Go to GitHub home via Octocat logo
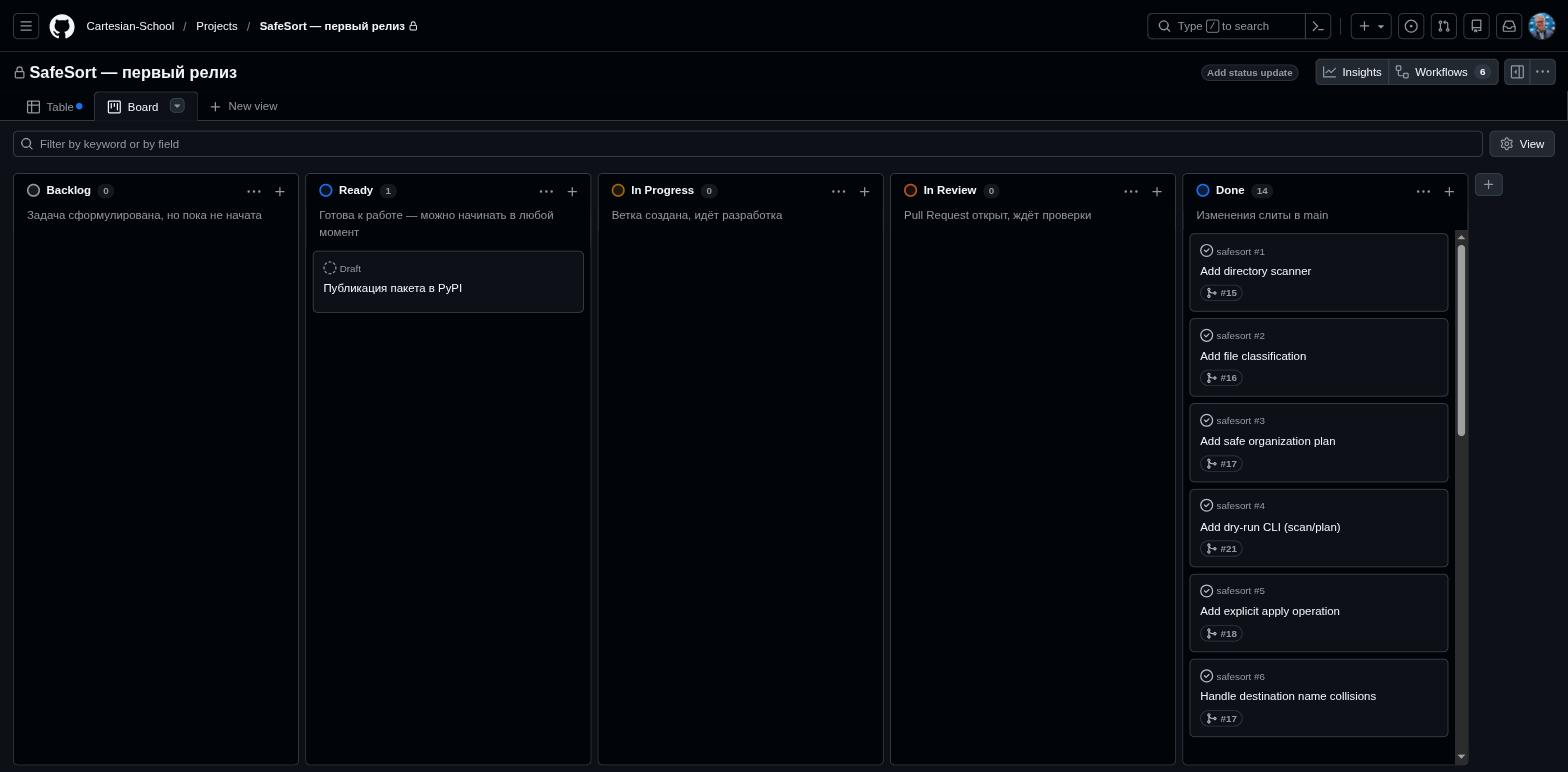 pos(62,26)
